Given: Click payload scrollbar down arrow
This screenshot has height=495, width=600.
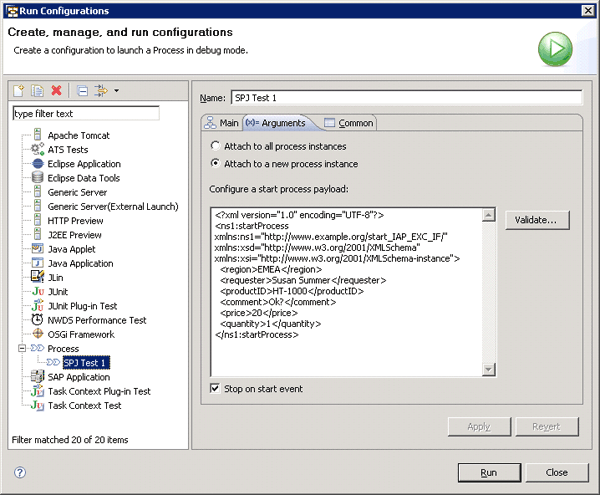Looking at the screenshot, I should click(x=489, y=369).
